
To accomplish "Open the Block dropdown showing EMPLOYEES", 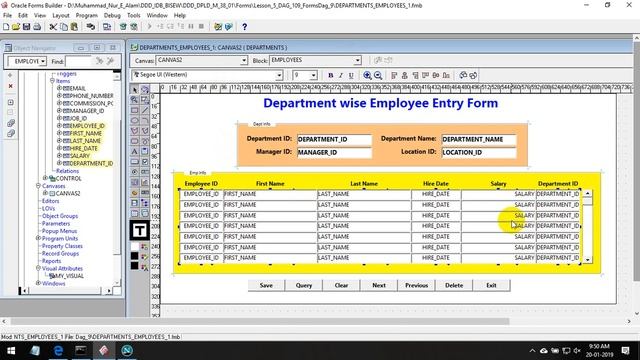I will point(357,60).
